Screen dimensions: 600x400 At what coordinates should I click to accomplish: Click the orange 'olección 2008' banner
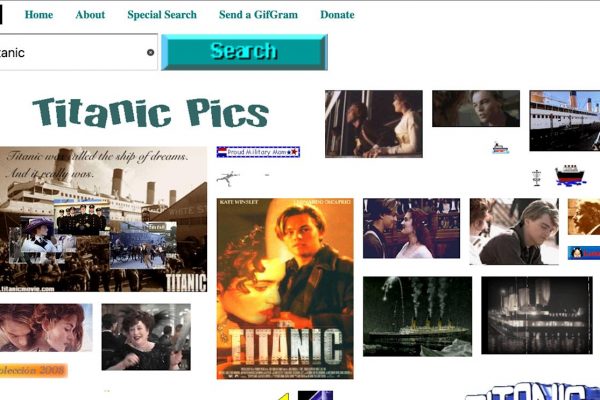(34, 370)
